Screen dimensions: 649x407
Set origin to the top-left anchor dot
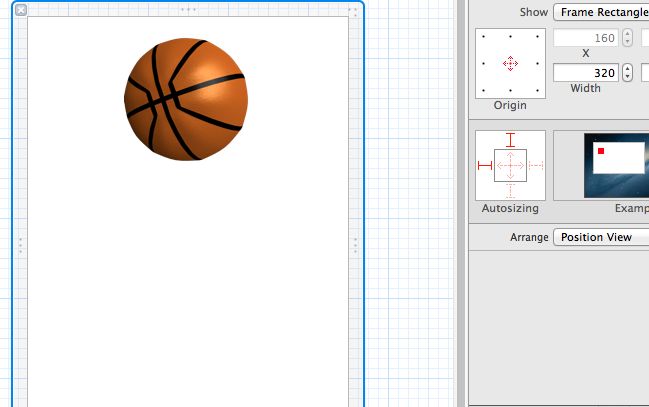[483, 37]
